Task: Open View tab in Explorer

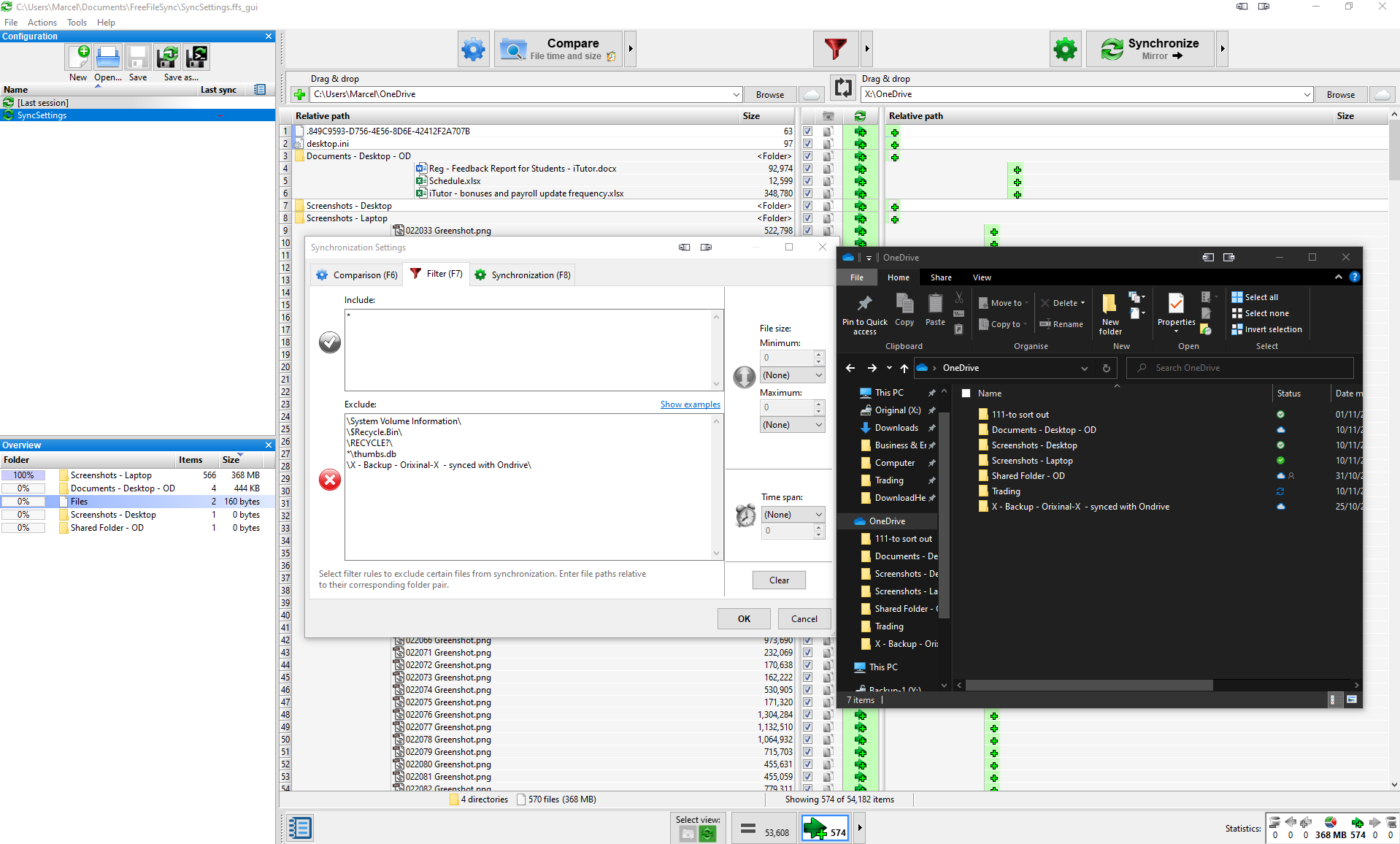Action: point(982,277)
